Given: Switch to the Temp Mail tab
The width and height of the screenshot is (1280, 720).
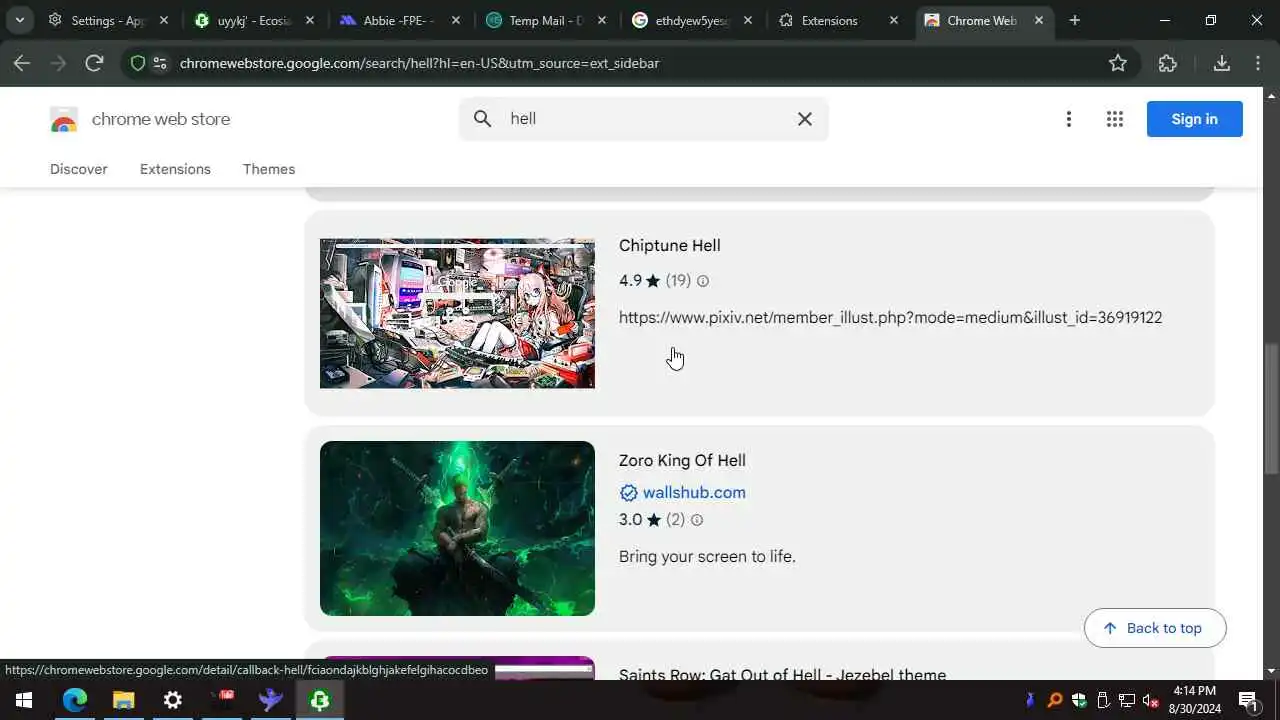Looking at the screenshot, I should (x=546, y=20).
